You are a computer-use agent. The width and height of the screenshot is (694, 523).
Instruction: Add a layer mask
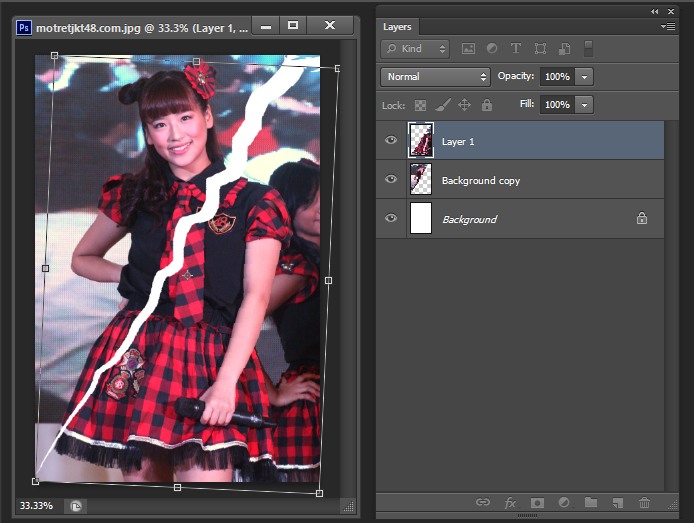[537, 503]
